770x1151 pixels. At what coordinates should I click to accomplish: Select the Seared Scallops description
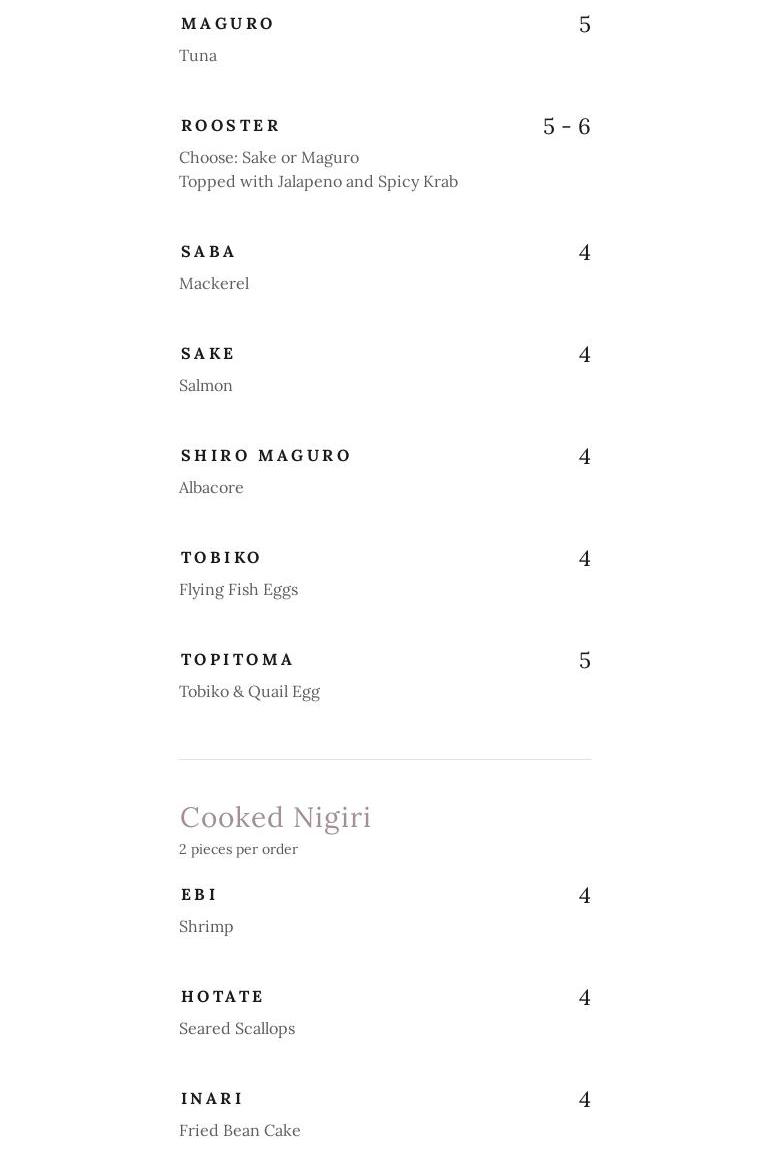coord(237,1028)
